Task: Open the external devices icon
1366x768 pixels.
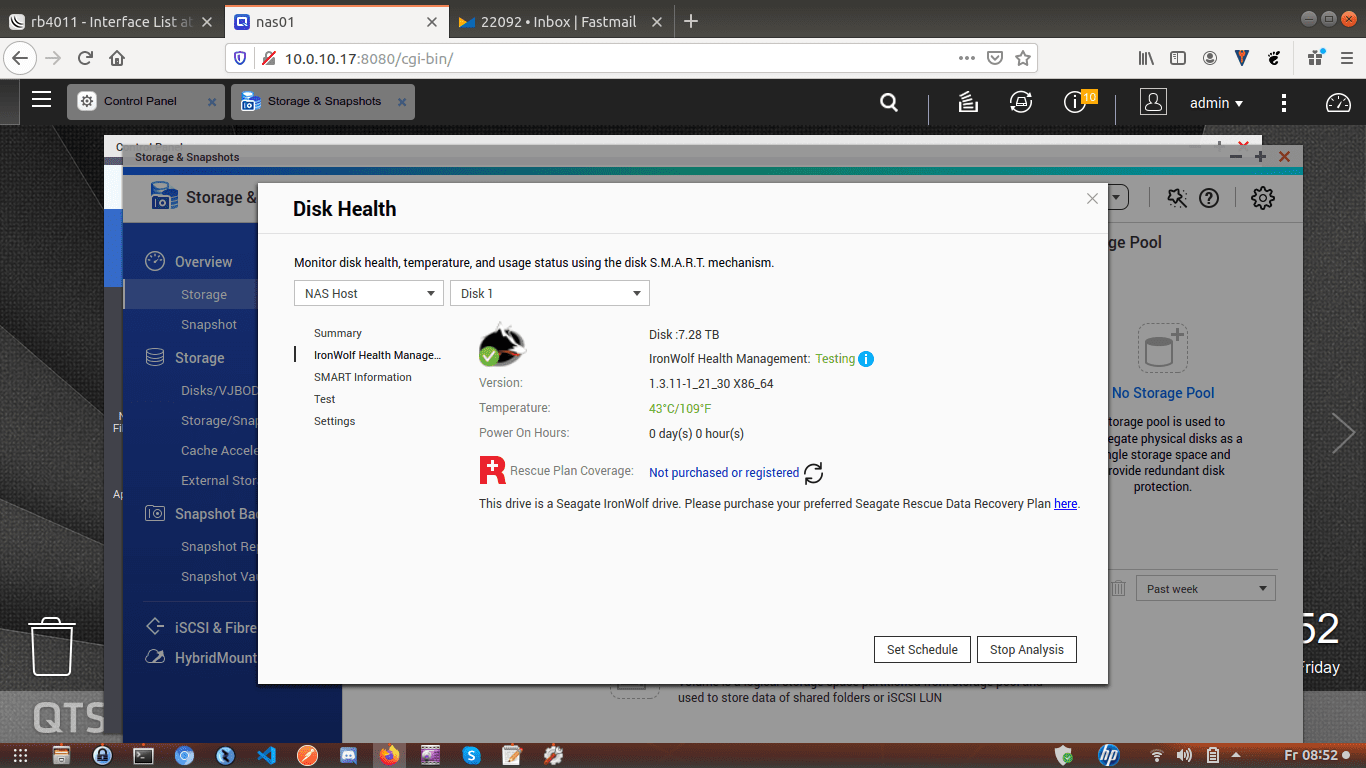Action: point(1020,102)
